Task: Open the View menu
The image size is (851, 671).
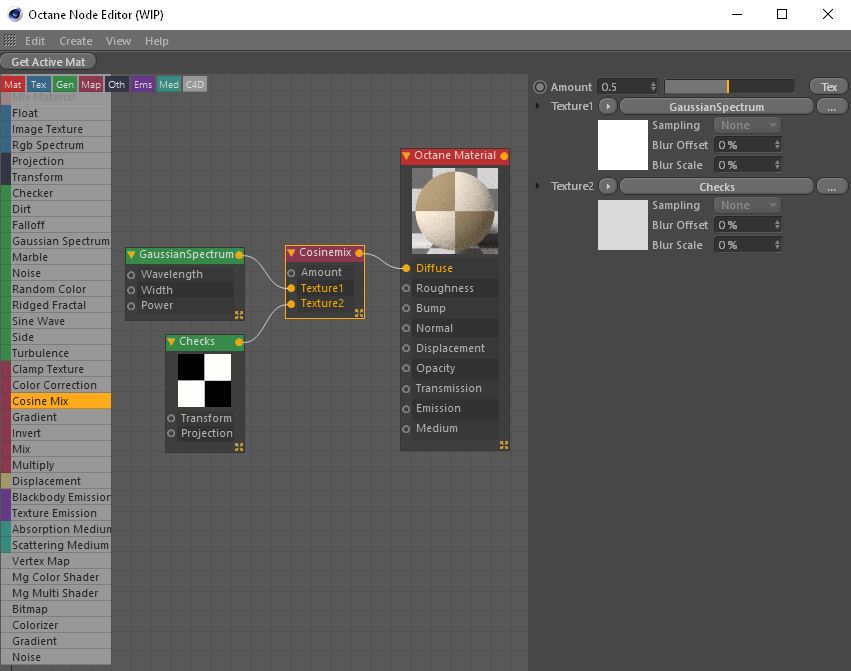Action: pyautogui.click(x=118, y=41)
